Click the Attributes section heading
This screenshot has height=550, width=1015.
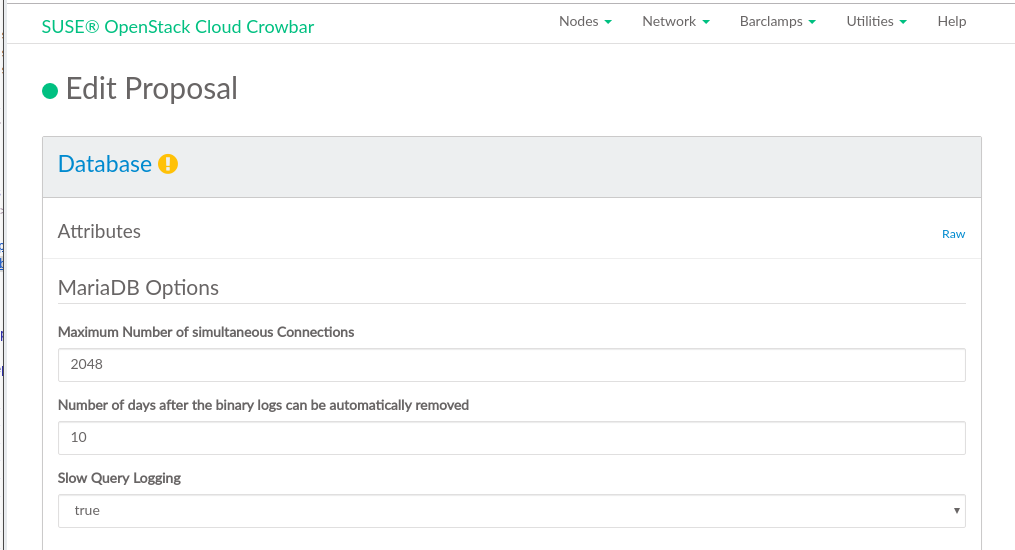pos(99,231)
